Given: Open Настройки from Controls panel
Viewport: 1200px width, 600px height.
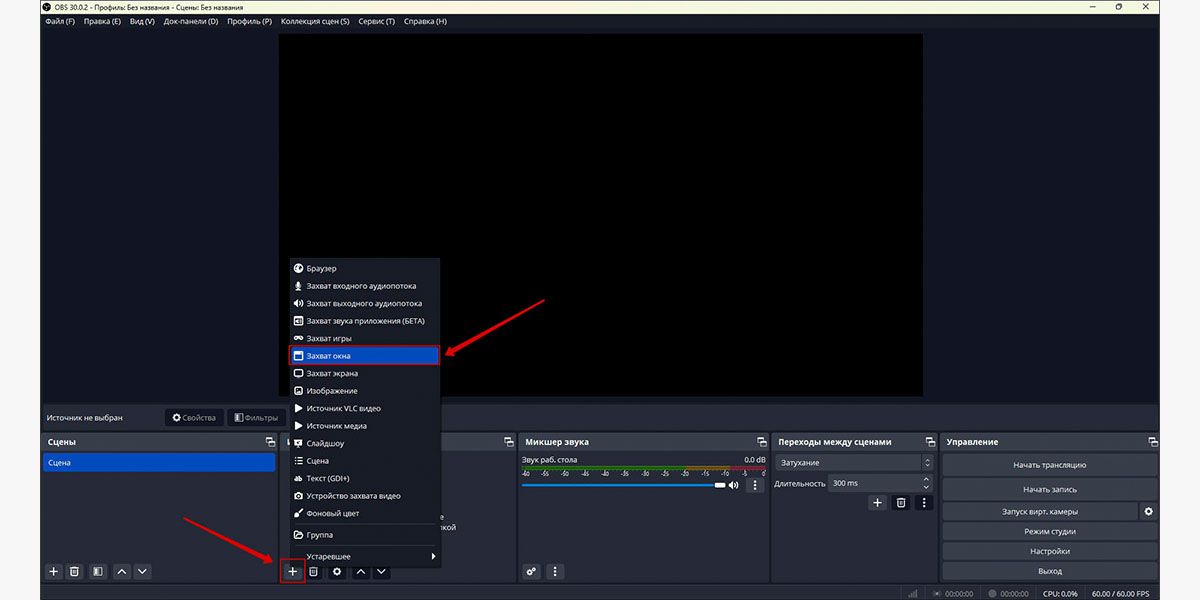Looking at the screenshot, I should click(x=1050, y=551).
